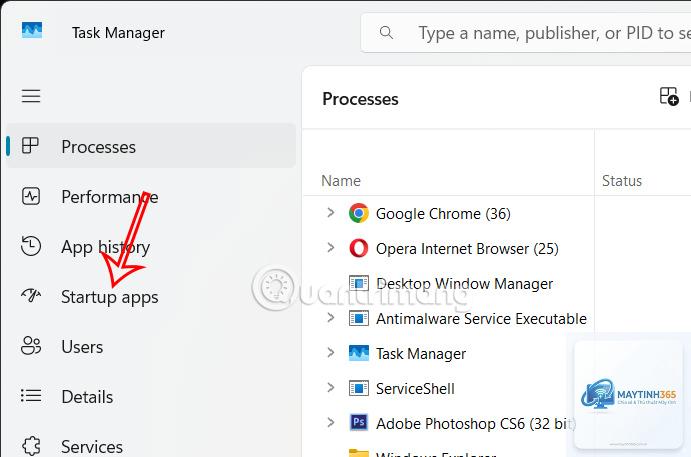Click the Users people icon
The image size is (691, 457).
pyautogui.click(x=31, y=346)
